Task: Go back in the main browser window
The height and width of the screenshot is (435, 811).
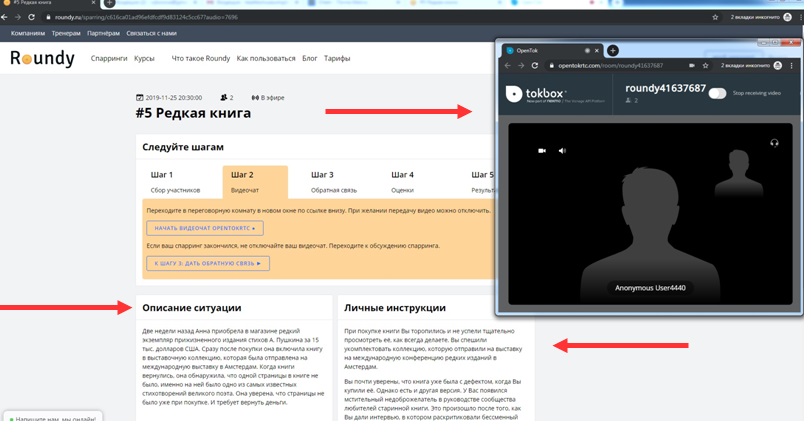Action: (4, 17)
